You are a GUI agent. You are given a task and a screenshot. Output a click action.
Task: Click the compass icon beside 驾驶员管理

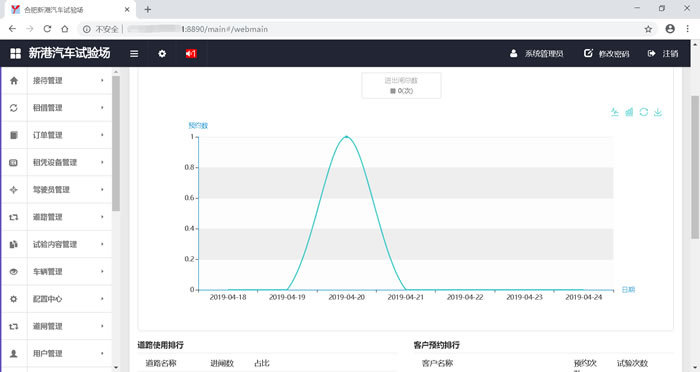click(x=14, y=190)
